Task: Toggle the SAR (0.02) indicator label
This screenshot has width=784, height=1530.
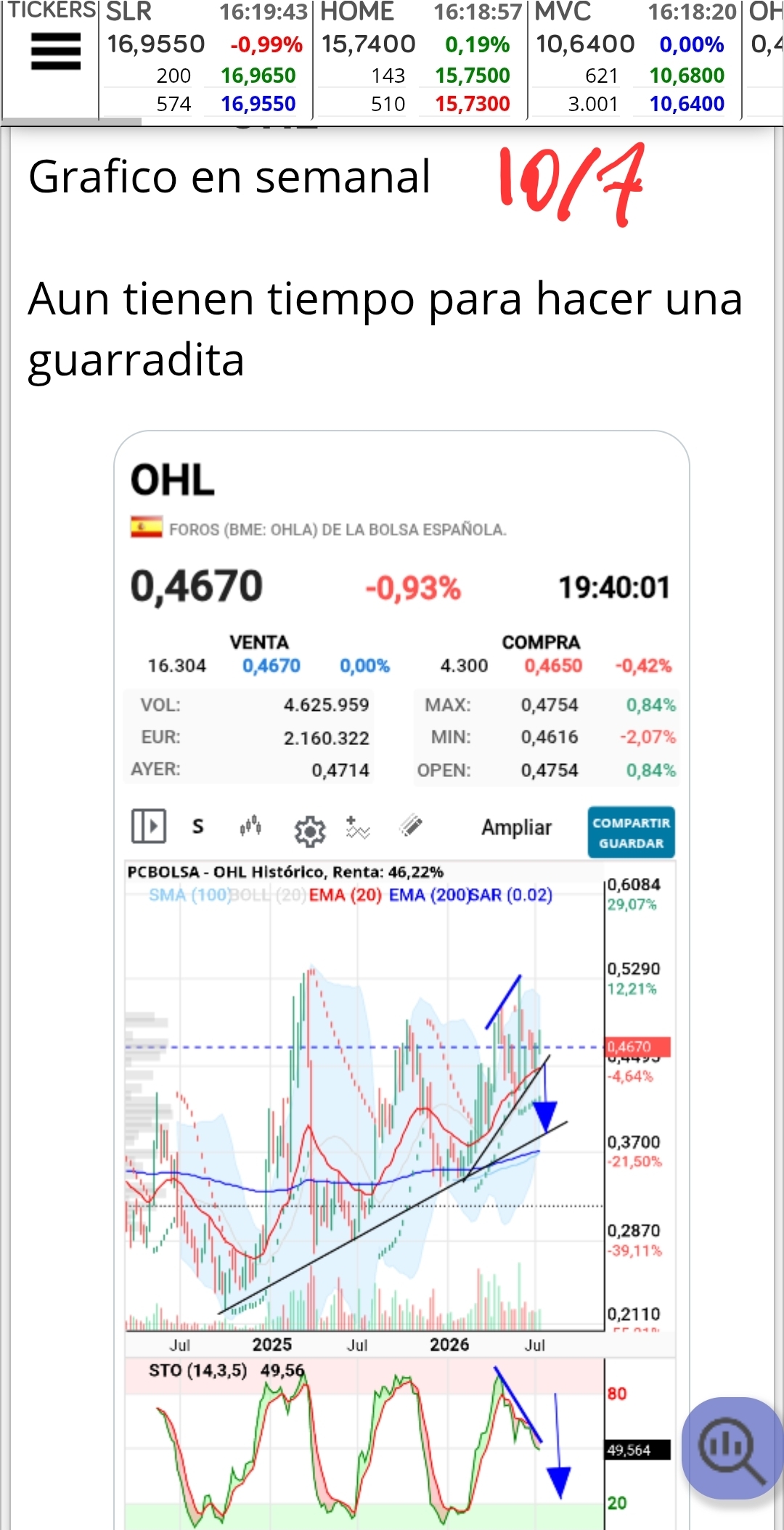Action: [x=512, y=895]
